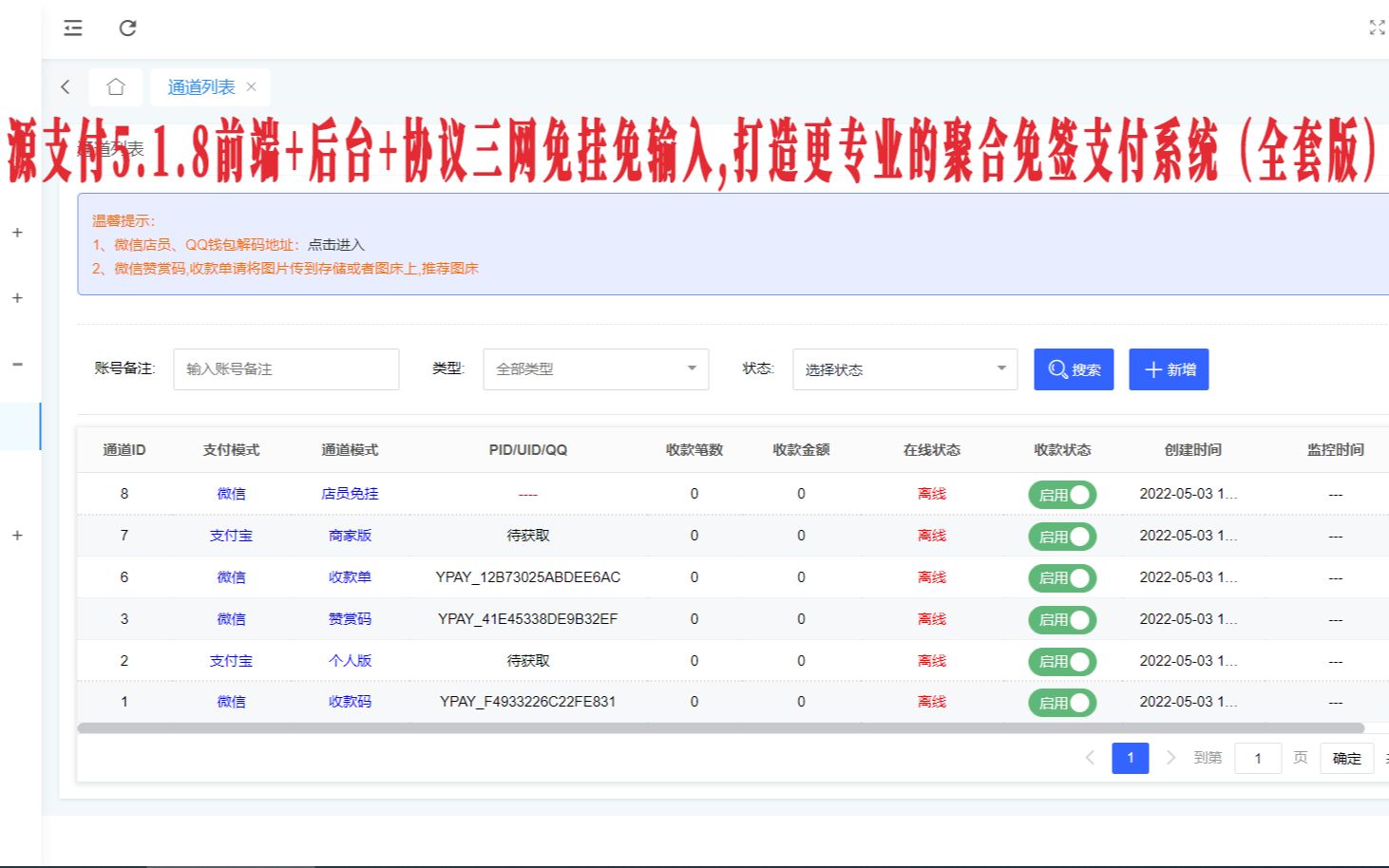Collapse the sidebar menu icon
This screenshot has width=1389, height=868.
[x=73, y=28]
